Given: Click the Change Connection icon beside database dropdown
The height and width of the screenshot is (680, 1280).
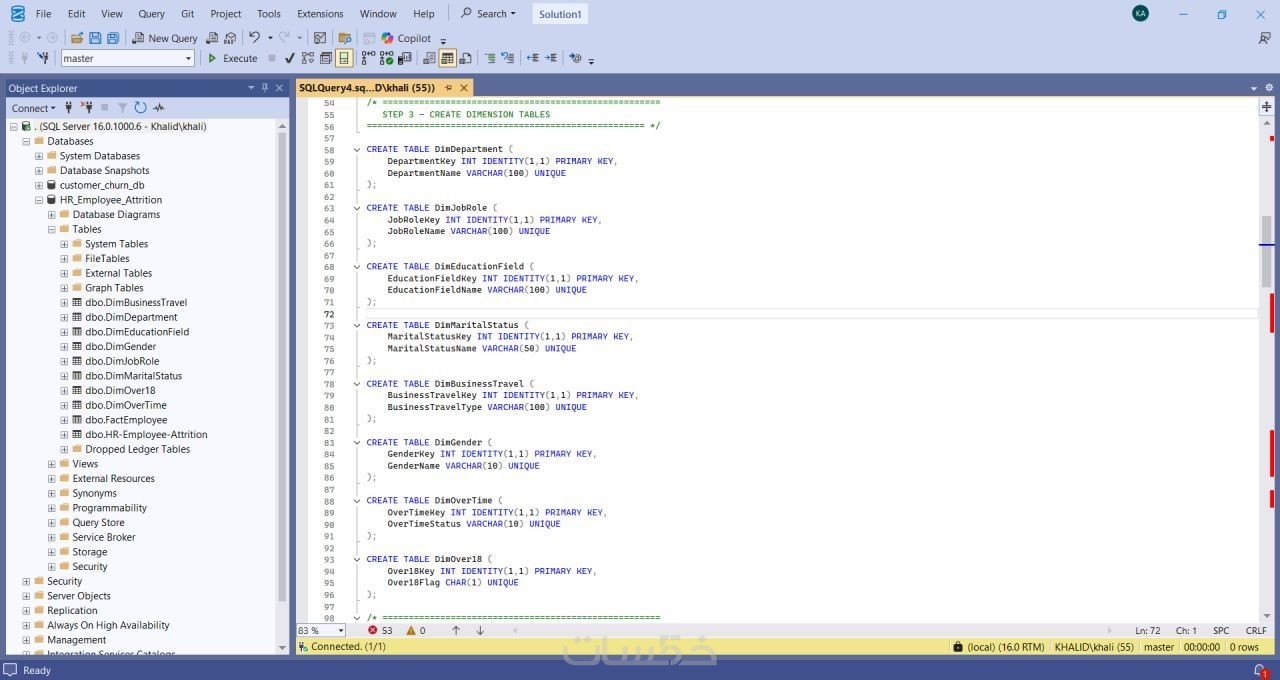Looking at the screenshot, I should (x=43, y=58).
